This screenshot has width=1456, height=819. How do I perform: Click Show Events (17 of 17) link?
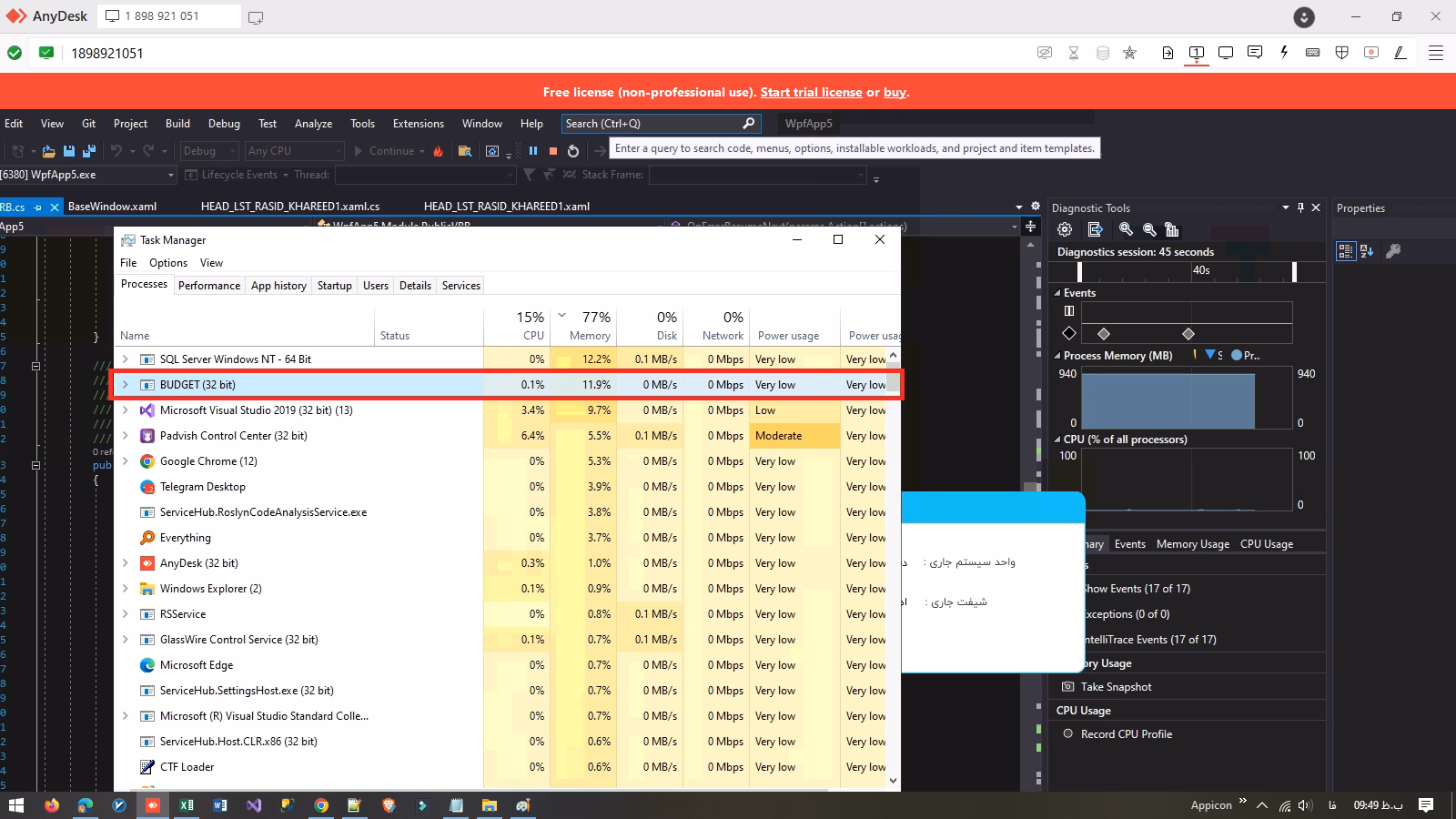point(1136,589)
